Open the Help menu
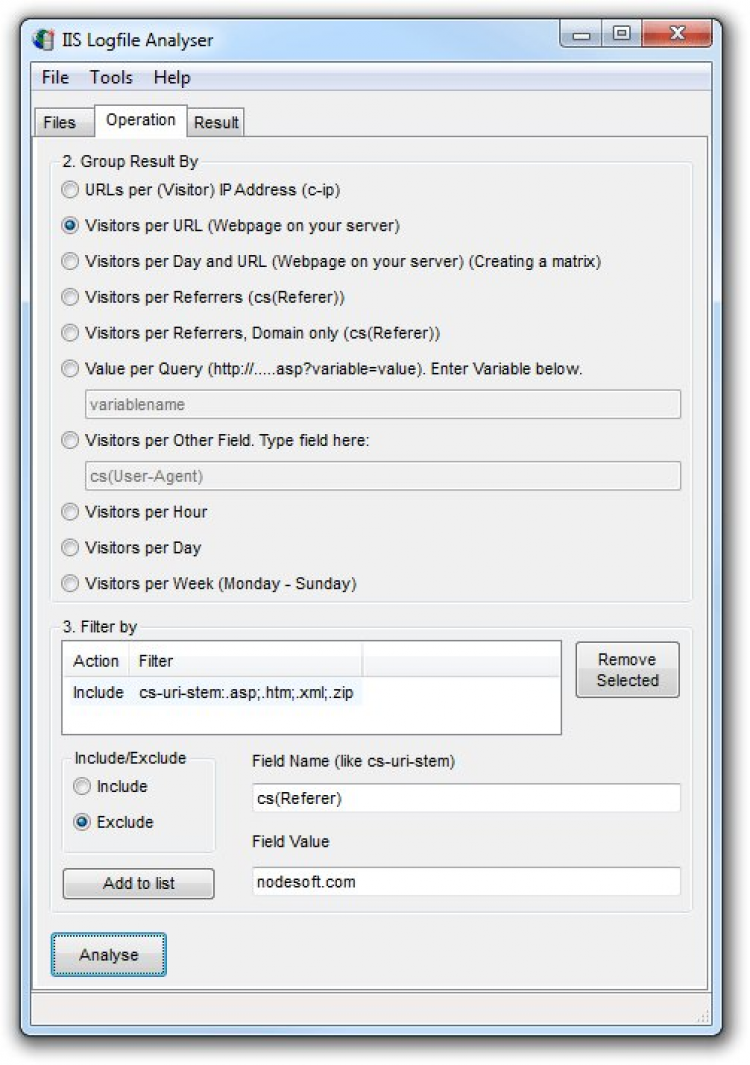 (172, 77)
